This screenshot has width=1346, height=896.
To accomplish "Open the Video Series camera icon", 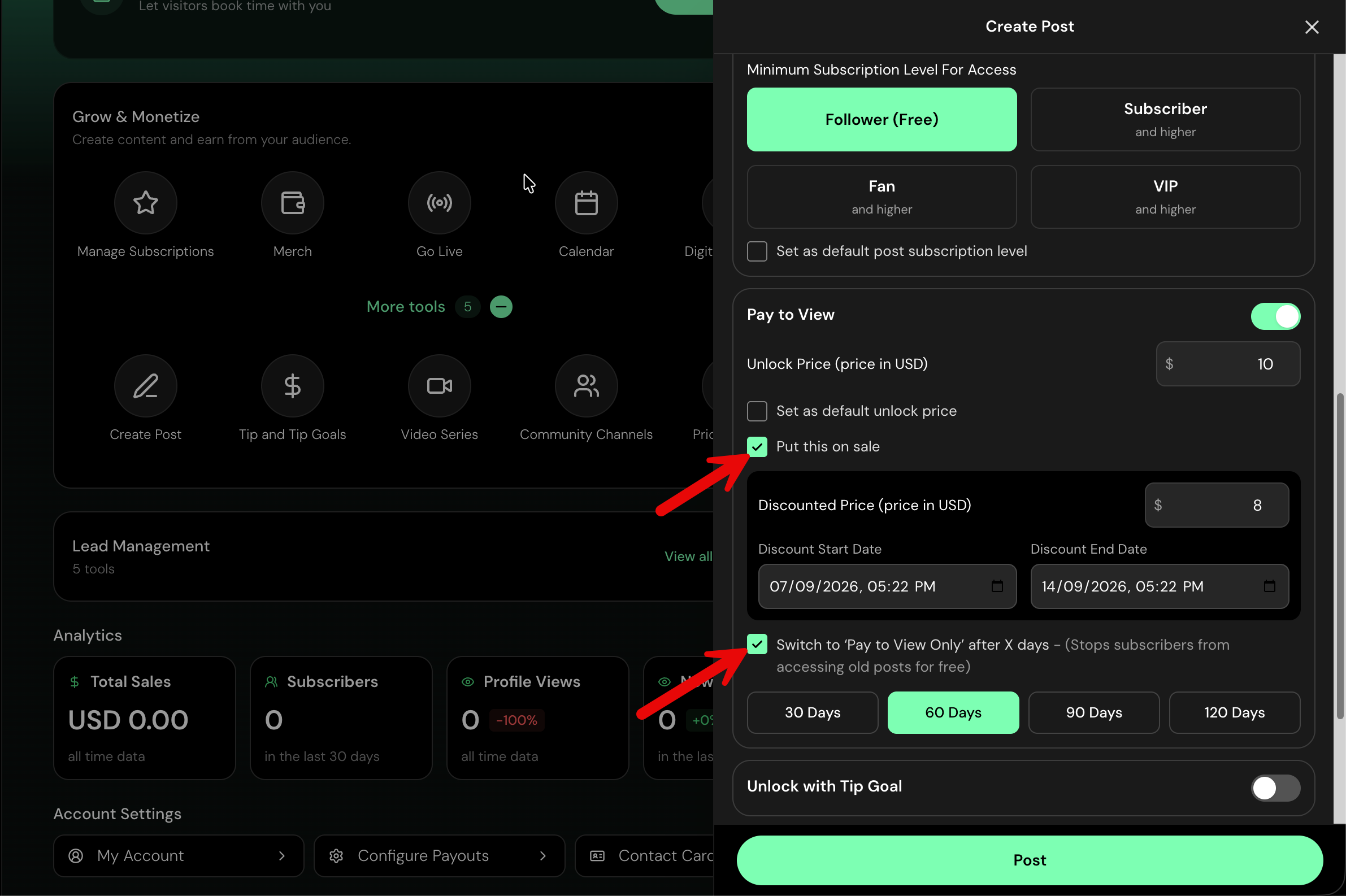I will [439, 386].
